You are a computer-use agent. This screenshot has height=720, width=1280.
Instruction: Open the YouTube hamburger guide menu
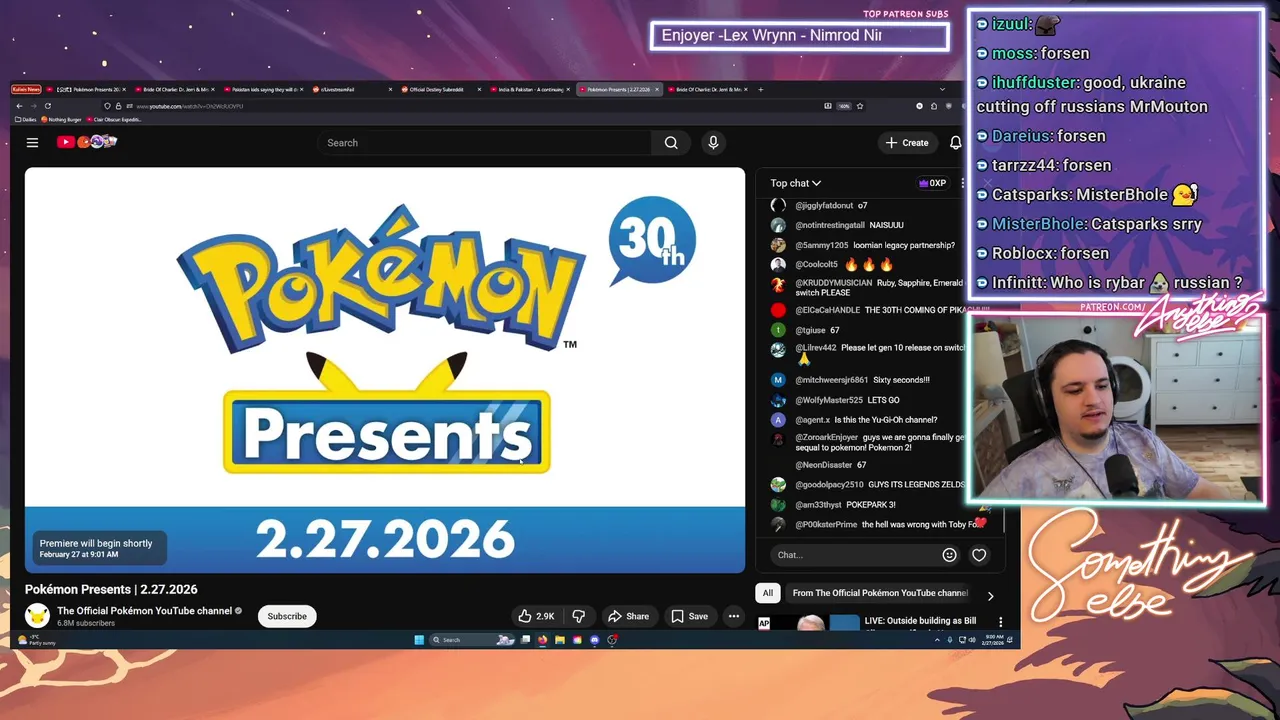pyautogui.click(x=32, y=143)
